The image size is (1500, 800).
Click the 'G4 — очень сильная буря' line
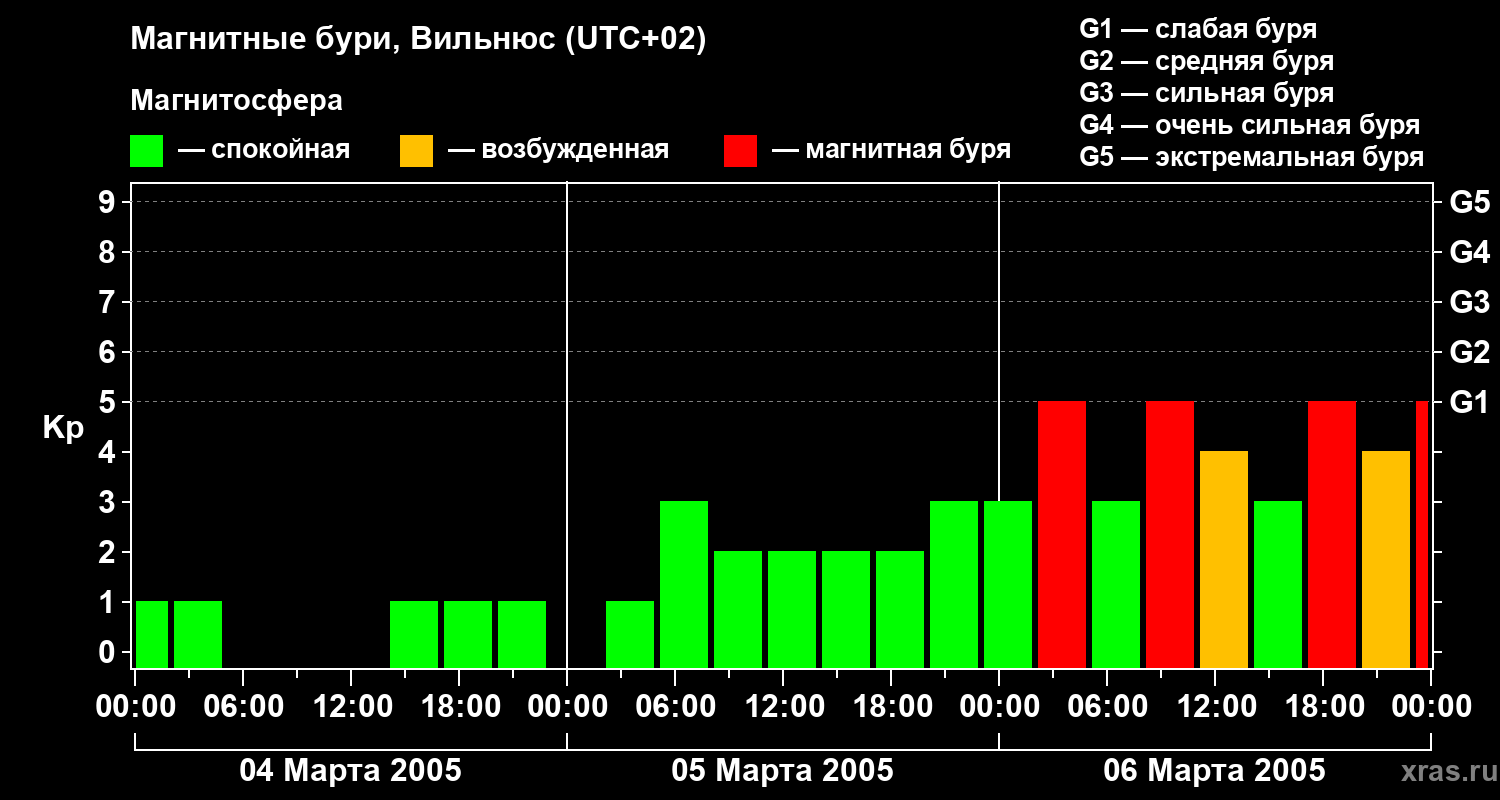point(1250,125)
